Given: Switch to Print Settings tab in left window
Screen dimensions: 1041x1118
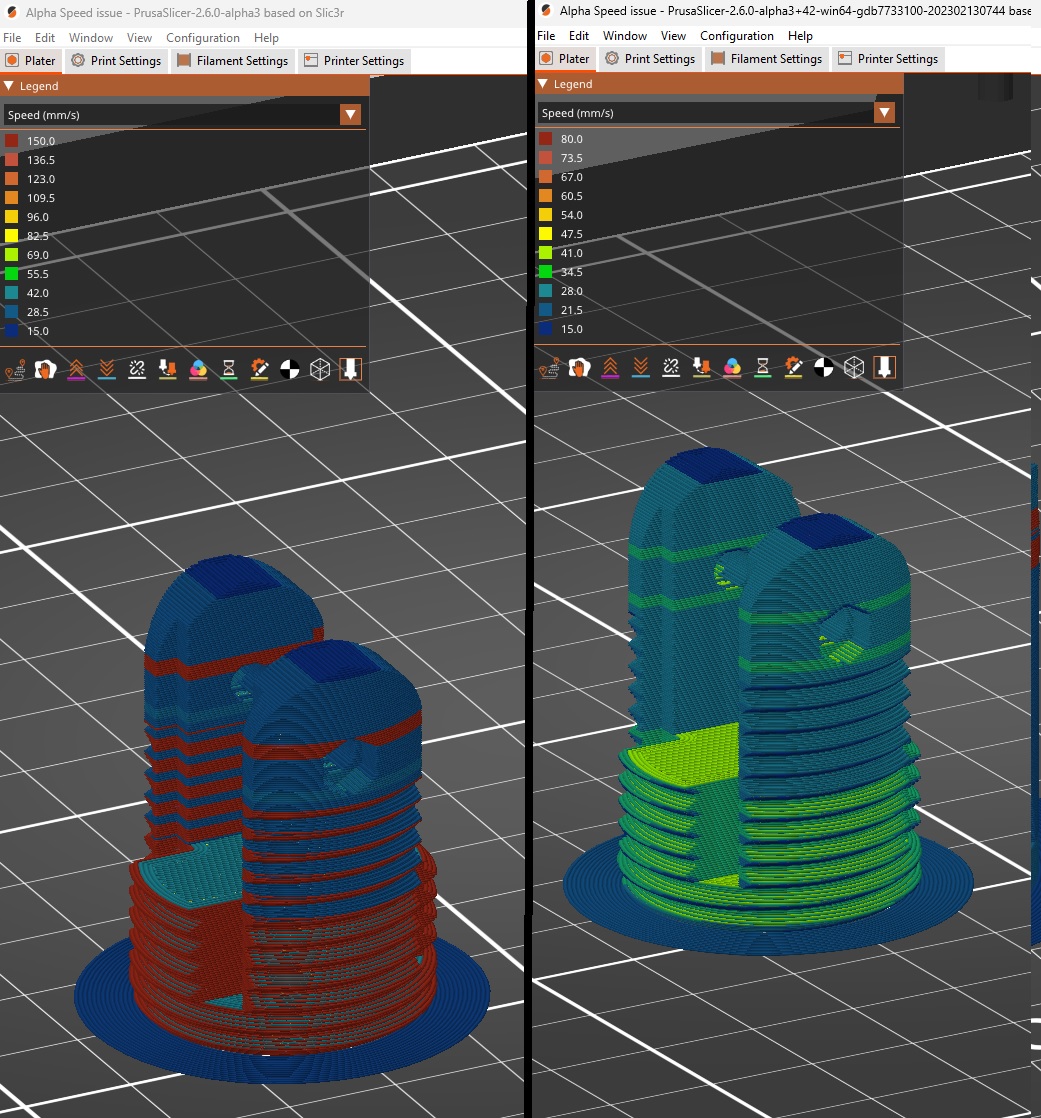Looking at the screenshot, I should [x=116, y=61].
